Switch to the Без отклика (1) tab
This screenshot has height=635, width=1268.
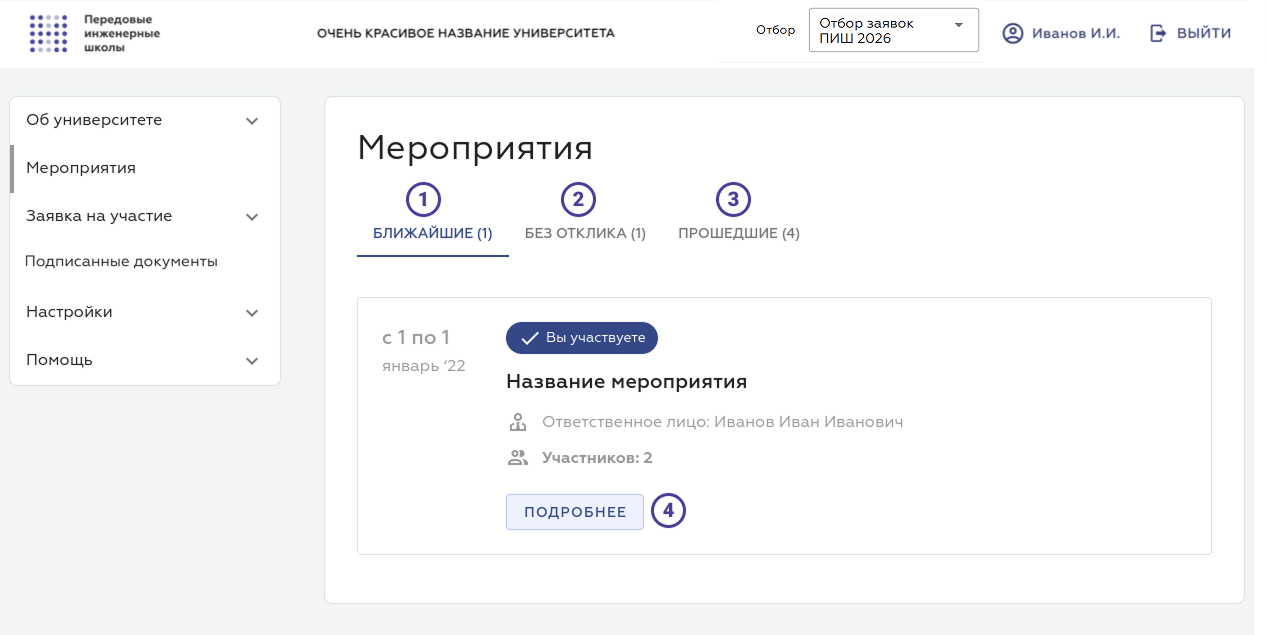585,233
